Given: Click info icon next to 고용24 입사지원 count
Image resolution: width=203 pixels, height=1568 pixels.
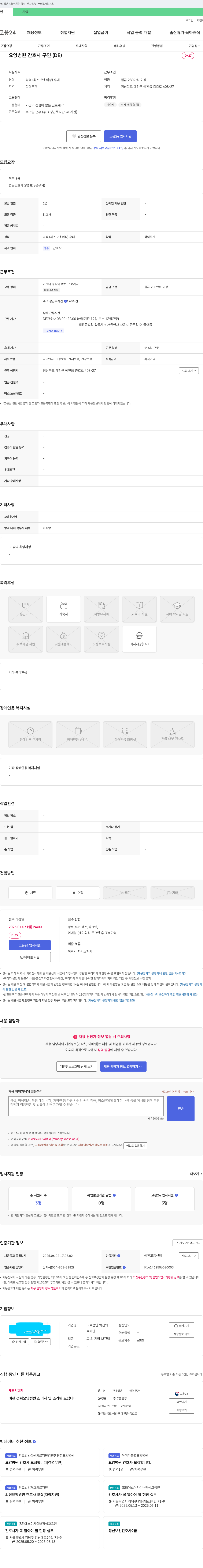Looking at the screenshot, I should tap(176, 1195).
